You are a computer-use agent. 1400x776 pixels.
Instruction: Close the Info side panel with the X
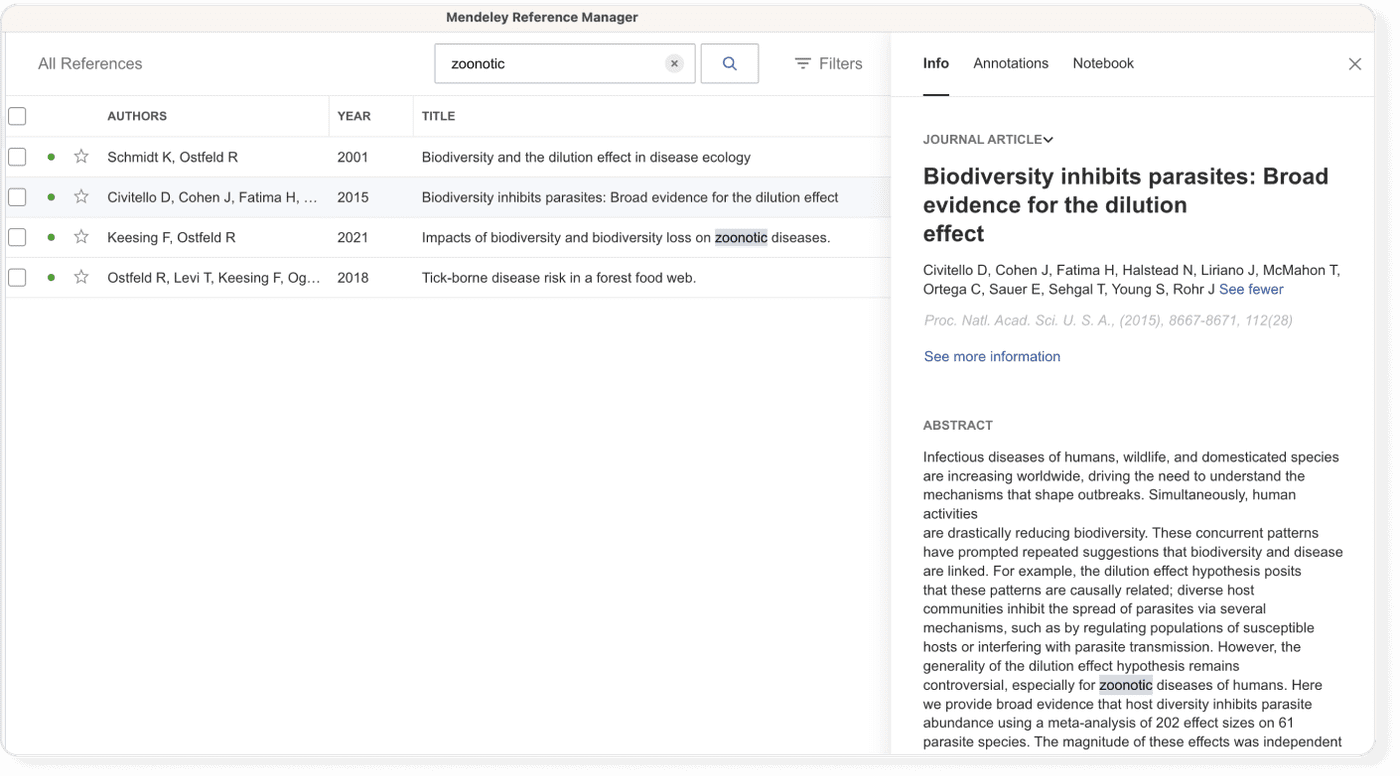tap(1355, 63)
